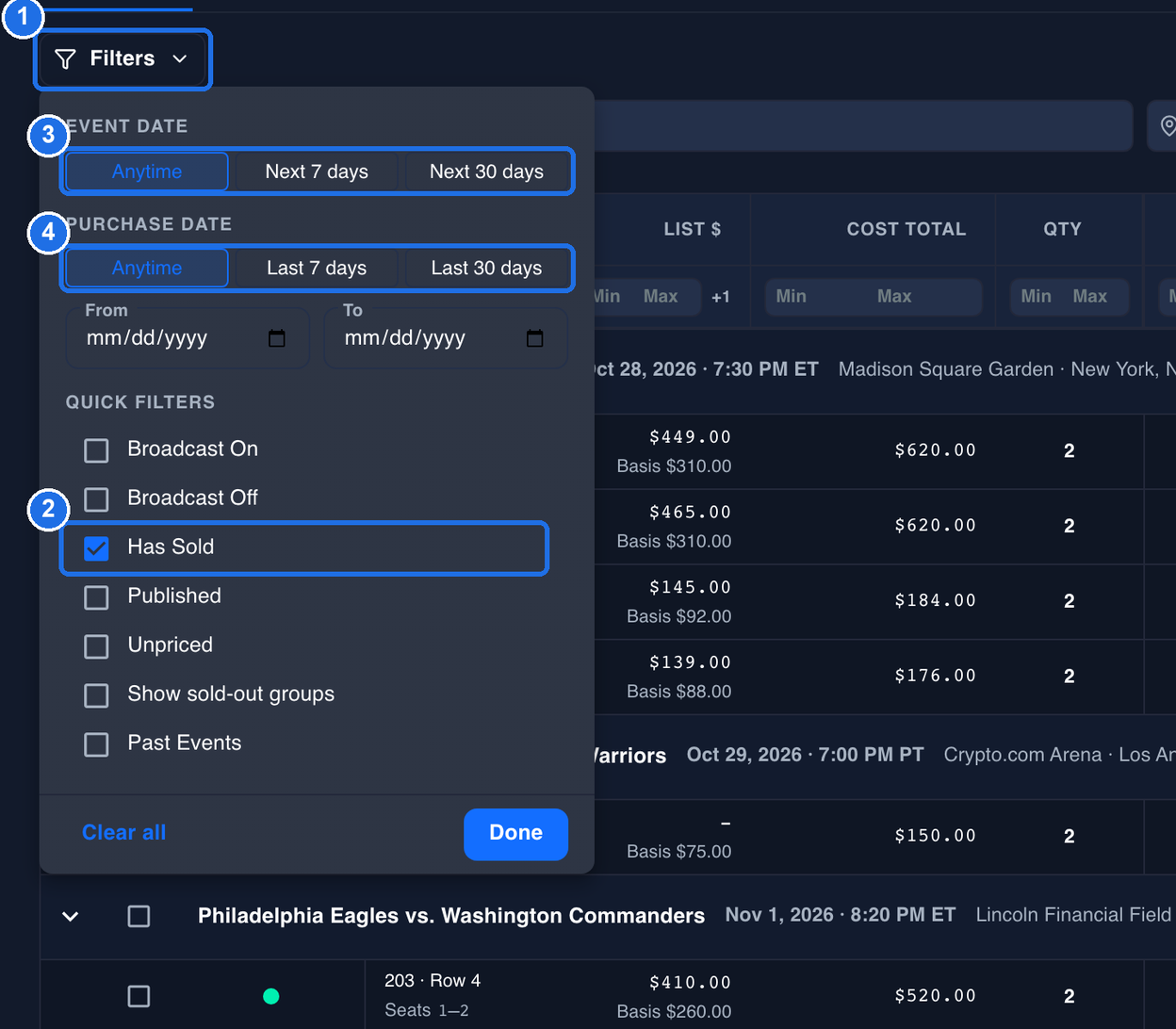Click the Done button

(x=515, y=834)
